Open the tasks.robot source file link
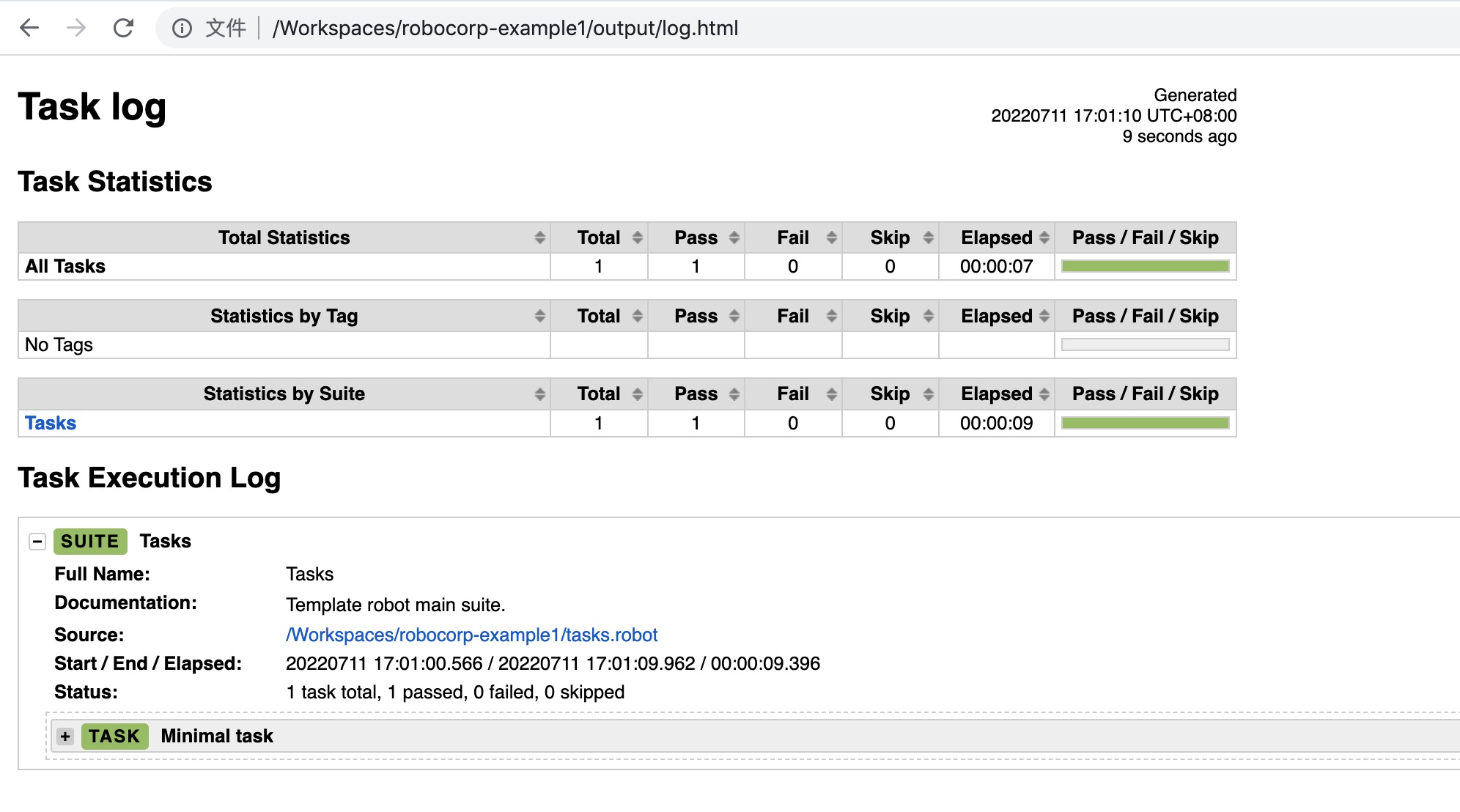This screenshot has width=1460, height=812. pos(471,635)
